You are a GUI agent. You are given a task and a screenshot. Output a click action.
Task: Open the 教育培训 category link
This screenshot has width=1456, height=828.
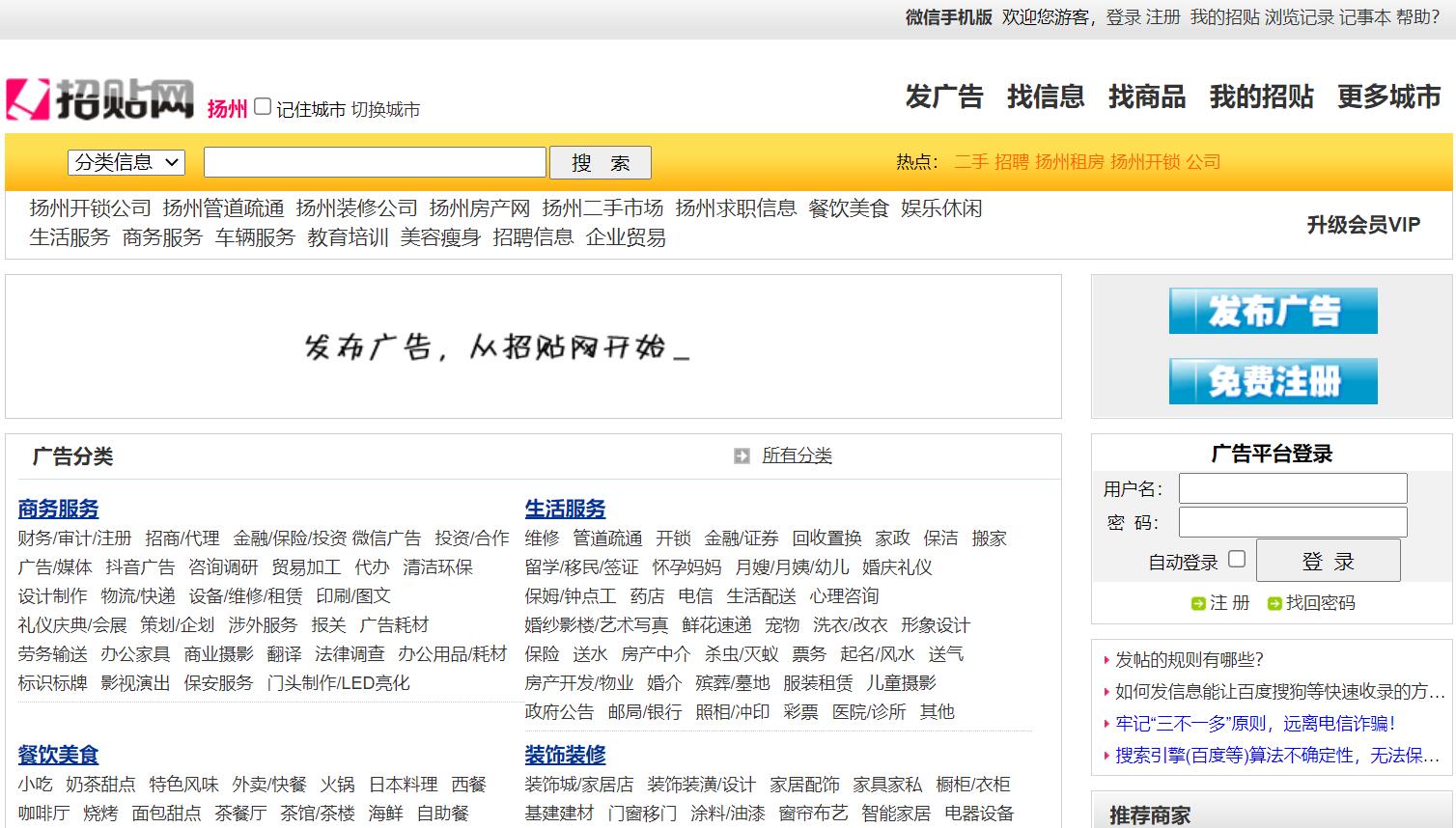(x=349, y=237)
